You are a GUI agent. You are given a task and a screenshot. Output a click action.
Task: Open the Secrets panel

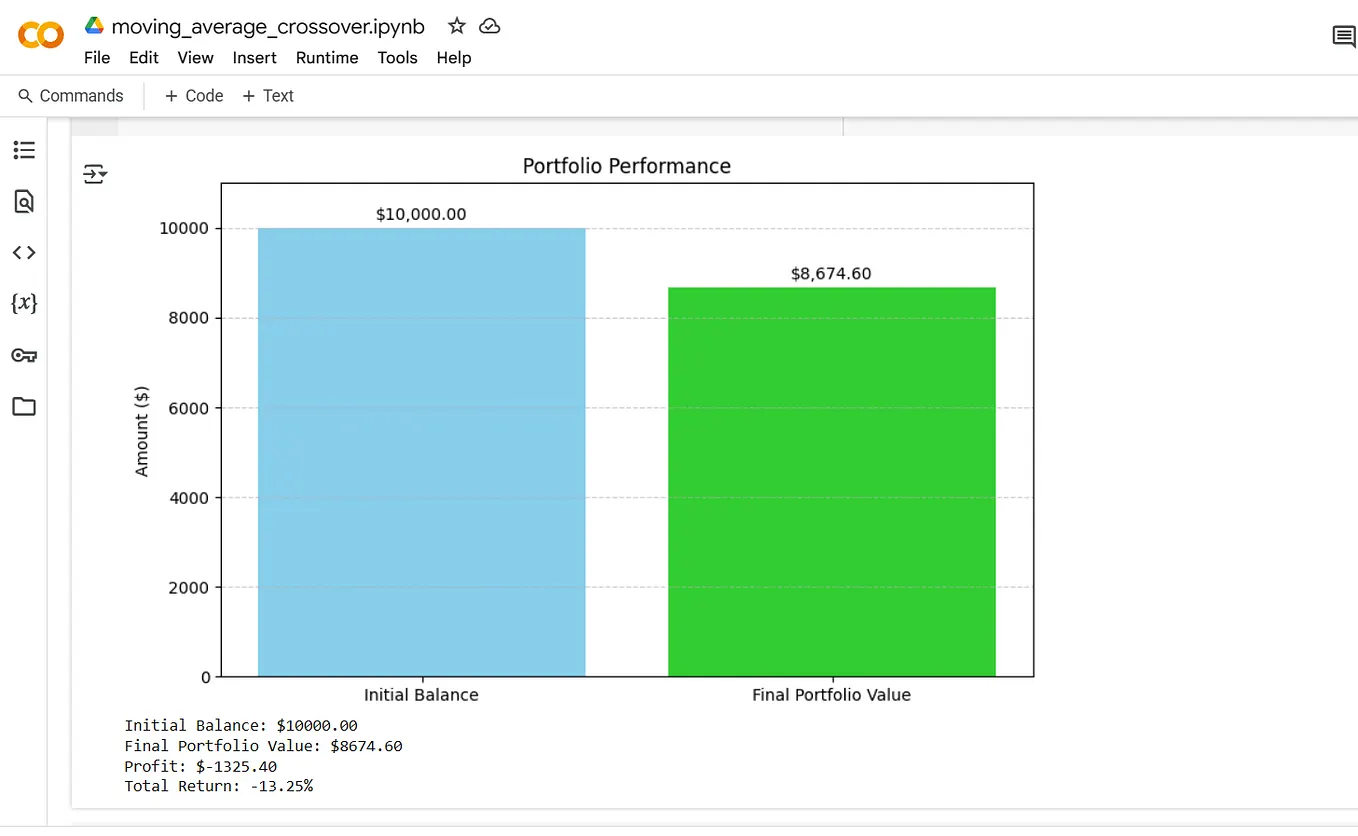24,355
